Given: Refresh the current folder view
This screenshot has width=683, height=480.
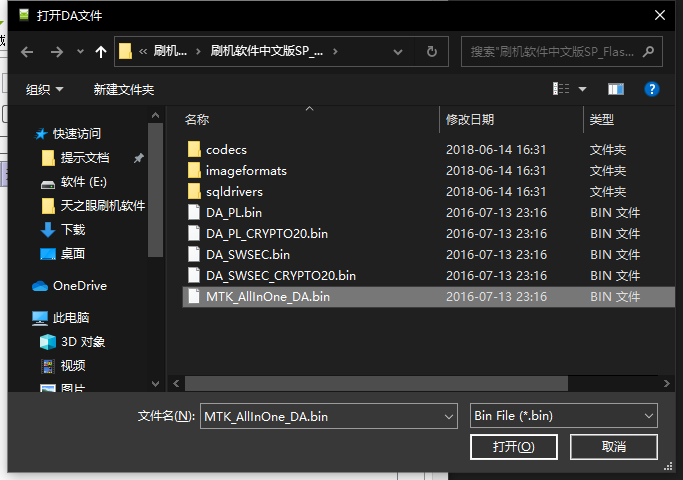Looking at the screenshot, I should point(431,51).
